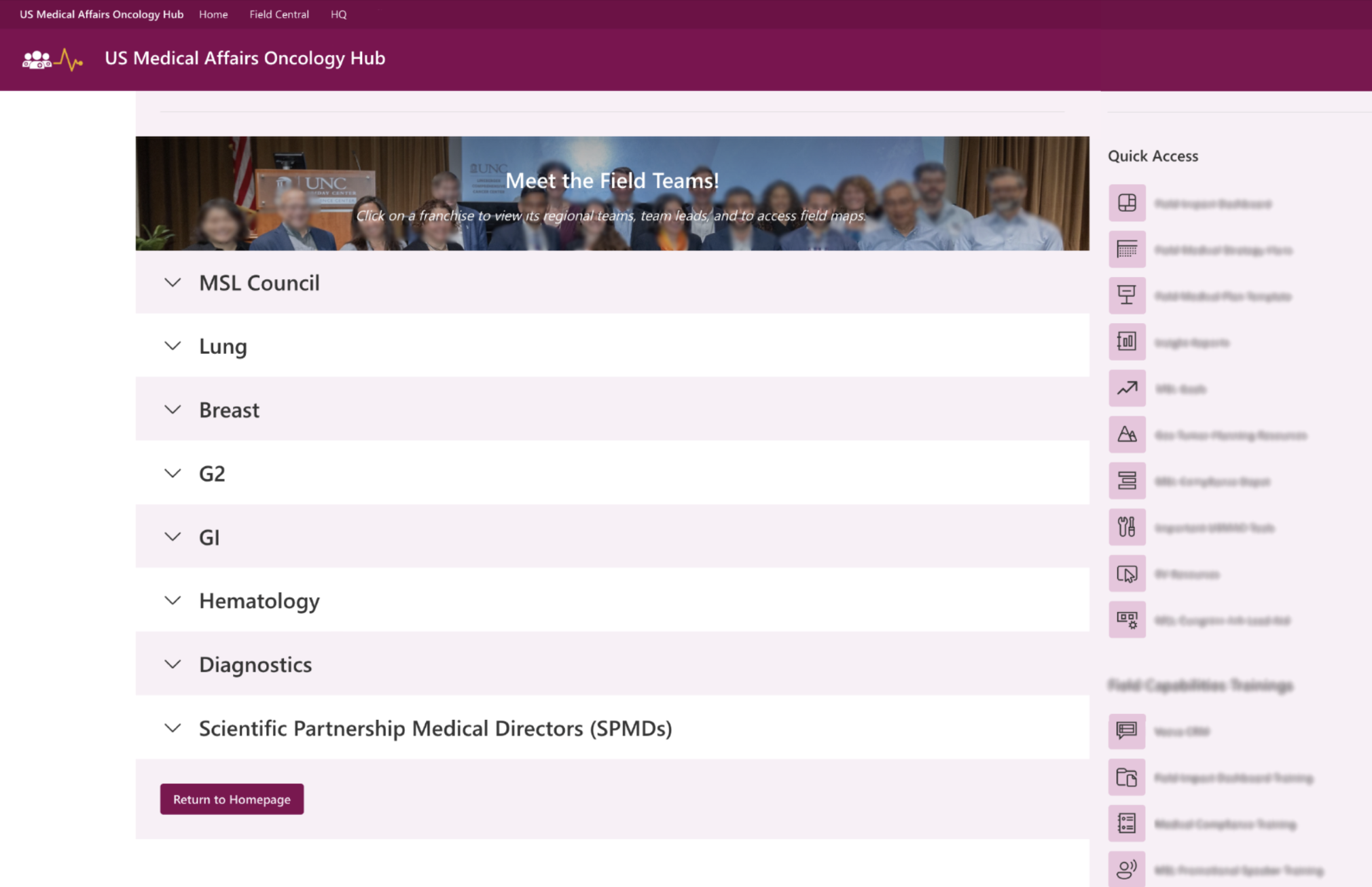Click the dashboard grid icon in Quick Access

tap(1127, 203)
